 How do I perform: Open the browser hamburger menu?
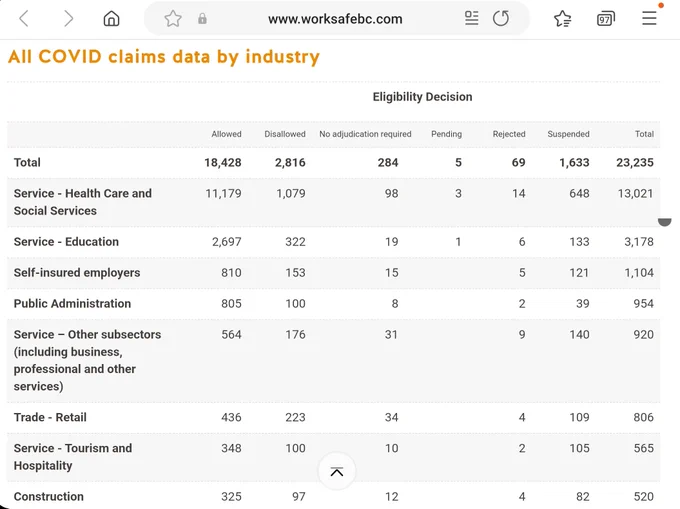(x=649, y=18)
